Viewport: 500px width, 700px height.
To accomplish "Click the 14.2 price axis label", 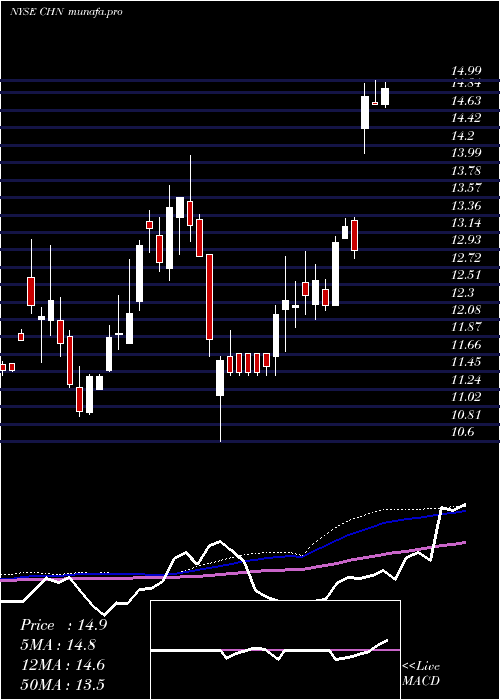I will (463, 136).
